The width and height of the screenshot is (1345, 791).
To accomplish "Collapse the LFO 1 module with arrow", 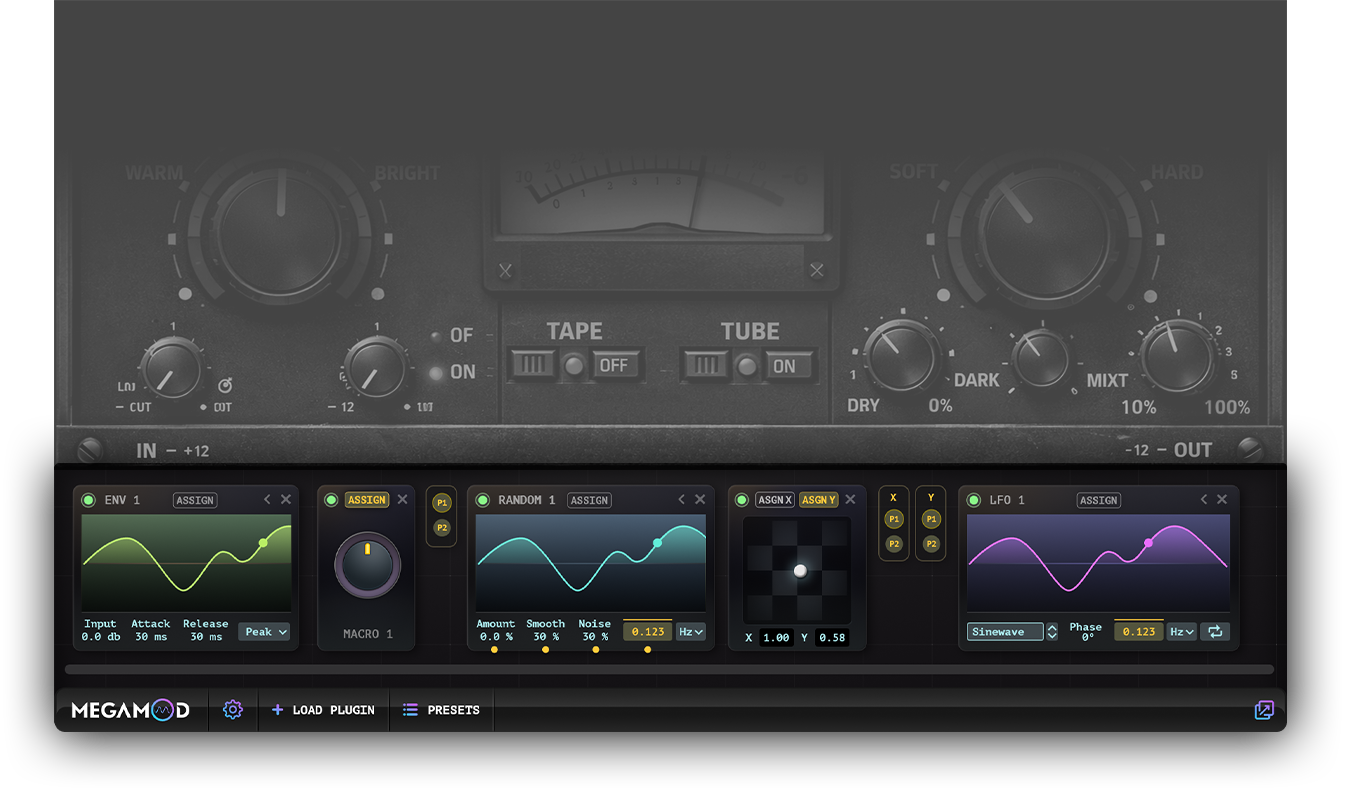I will (x=1204, y=500).
